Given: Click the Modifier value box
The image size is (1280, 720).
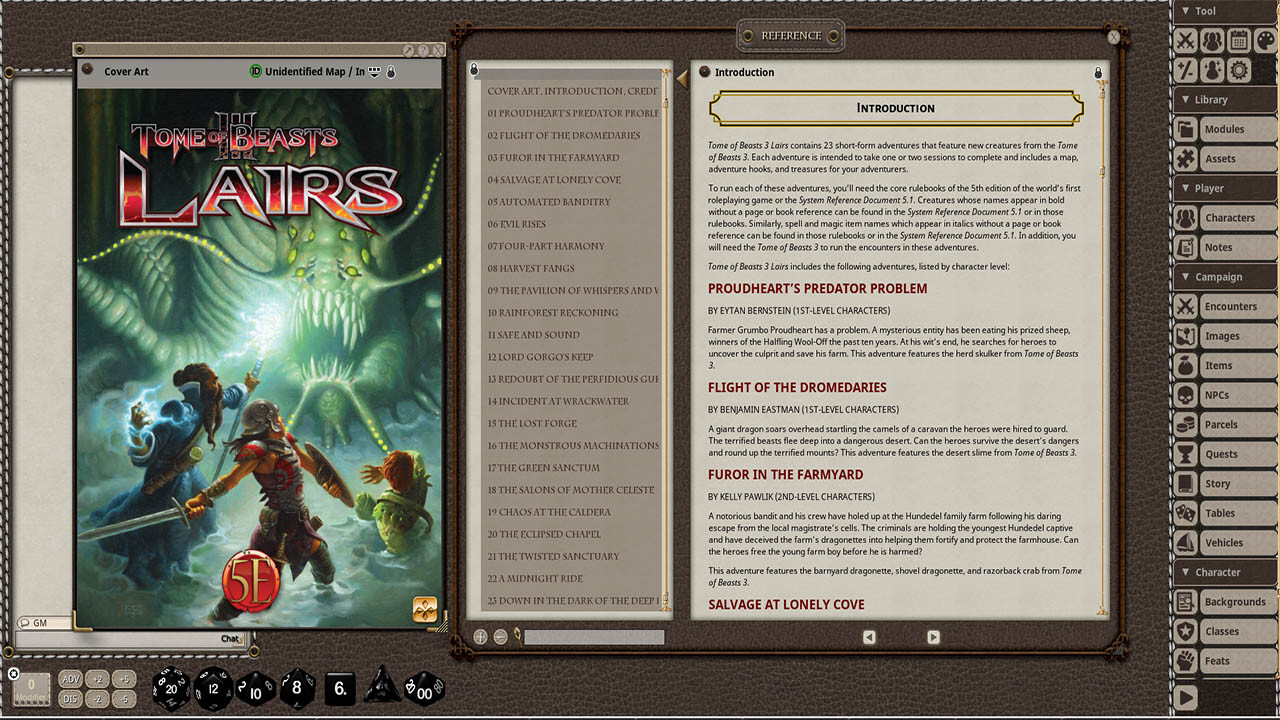Looking at the screenshot, I should [x=31, y=688].
